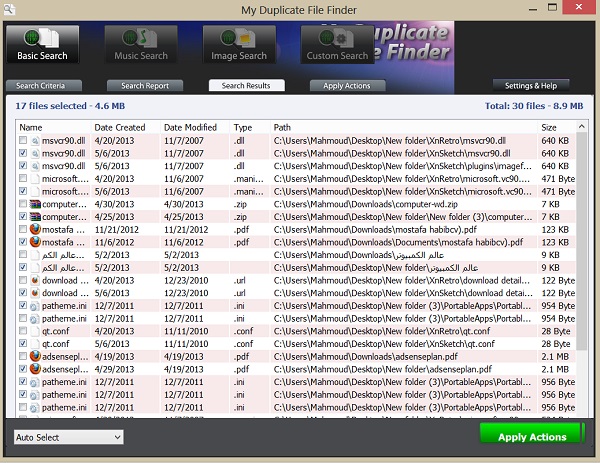Click the green Apply Actions button
Image resolution: width=600 pixels, height=463 pixels.
(x=530, y=434)
